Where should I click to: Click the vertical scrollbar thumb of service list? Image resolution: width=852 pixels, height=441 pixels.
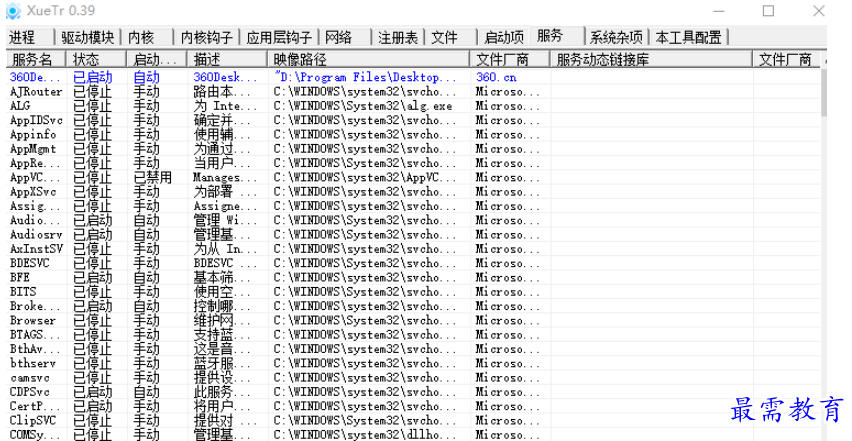[824, 92]
